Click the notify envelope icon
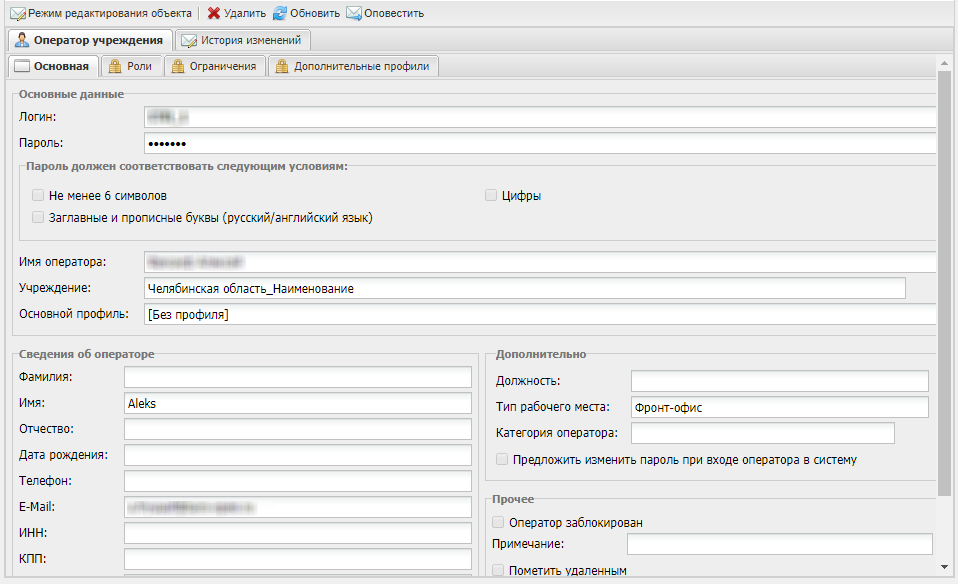The width and height of the screenshot is (958, 584). pyautogui.click(x=354, y=14)
